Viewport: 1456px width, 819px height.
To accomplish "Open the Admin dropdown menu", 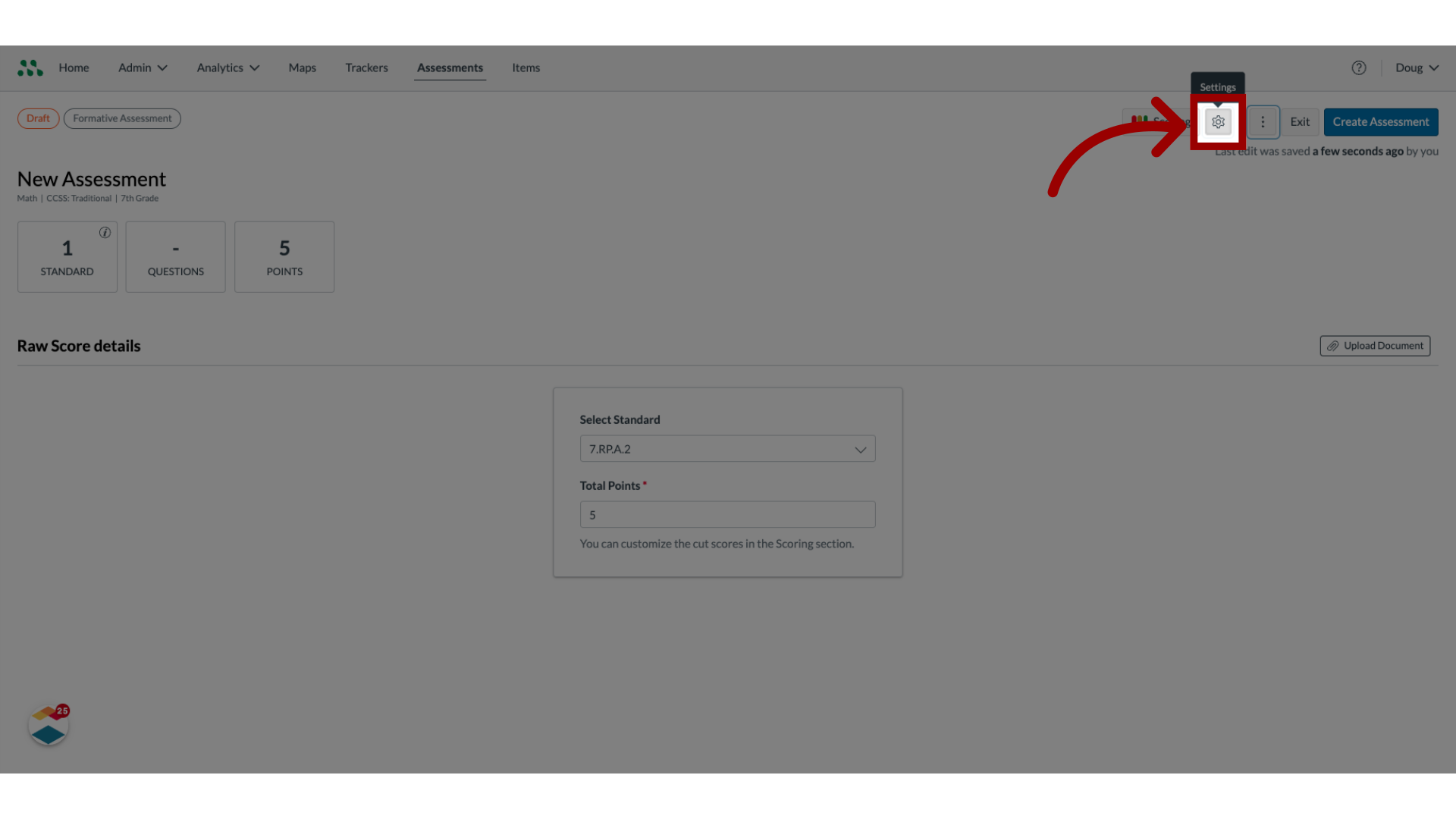I will tap(141, 67).
